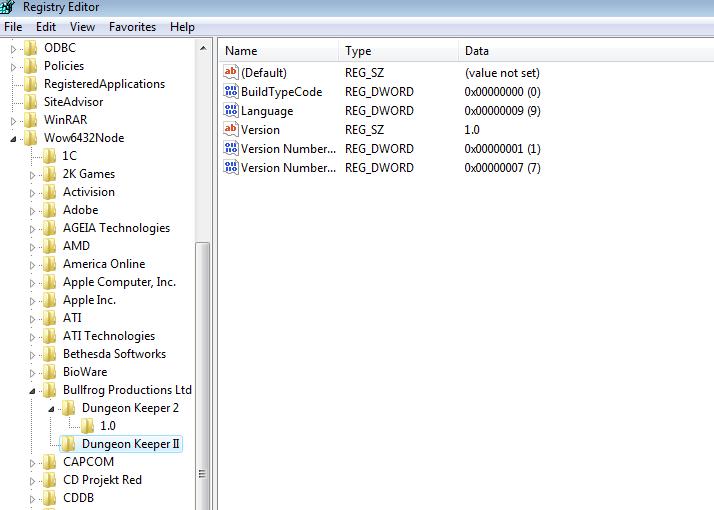Image resolution: width=714 pixels, height=510 pixels.
Task: Click the Registry Editor title bar icon
Action: (8, 7)
